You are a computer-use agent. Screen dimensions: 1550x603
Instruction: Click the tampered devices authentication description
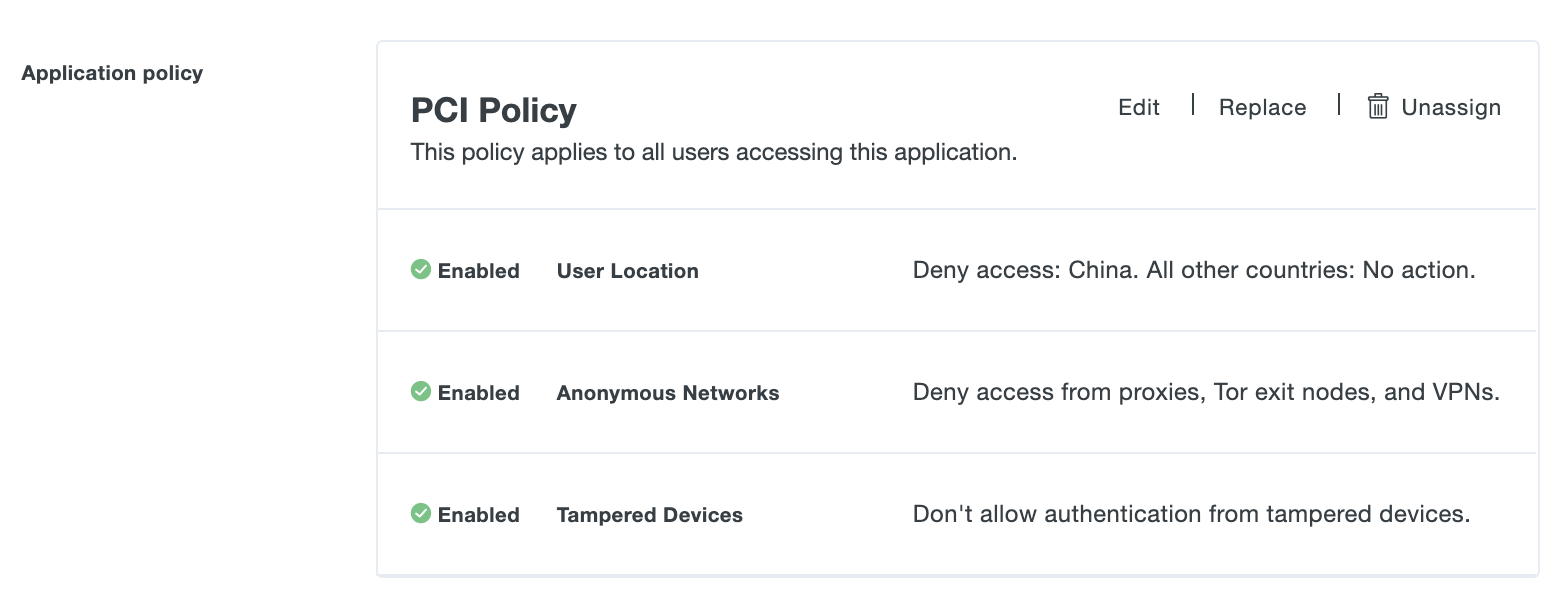[1191, 513]
